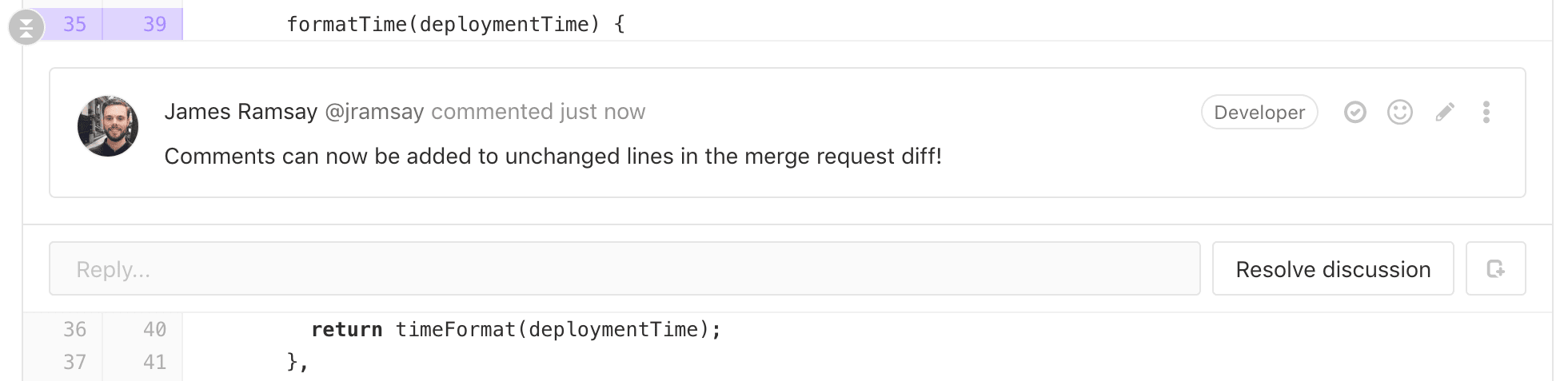1568x381 pixels.
Task: Click the Resolve discussion button
Action: tap(1333, 268)
